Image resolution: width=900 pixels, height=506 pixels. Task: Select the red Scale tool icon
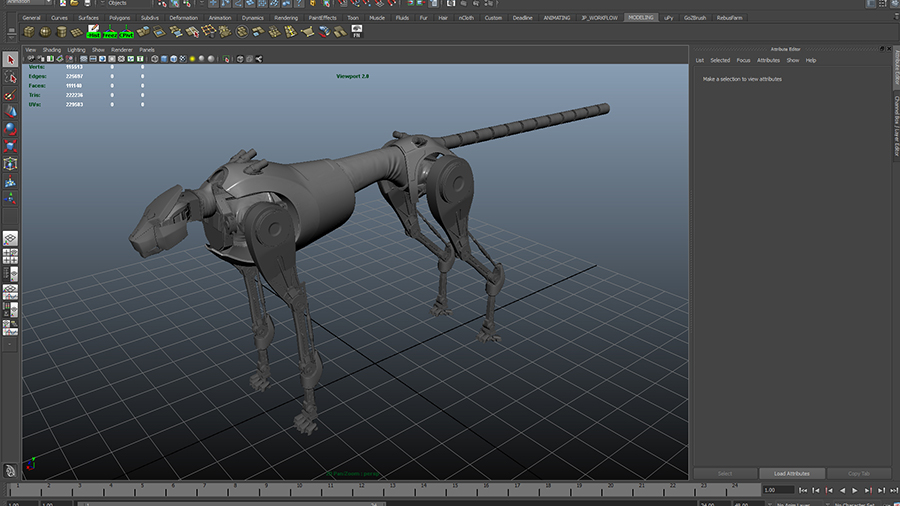(10, 145)
